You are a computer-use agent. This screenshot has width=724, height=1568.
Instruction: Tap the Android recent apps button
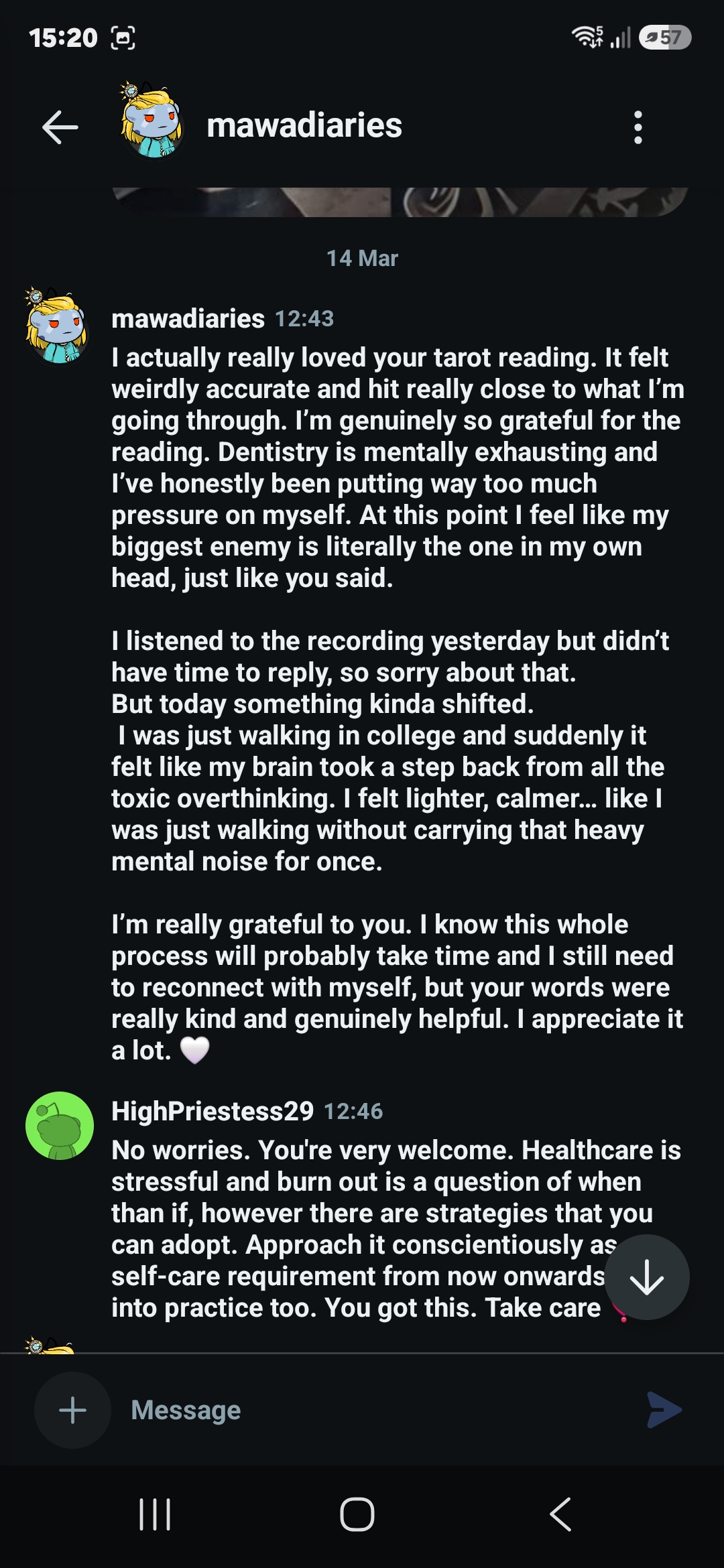point(155,1514)
